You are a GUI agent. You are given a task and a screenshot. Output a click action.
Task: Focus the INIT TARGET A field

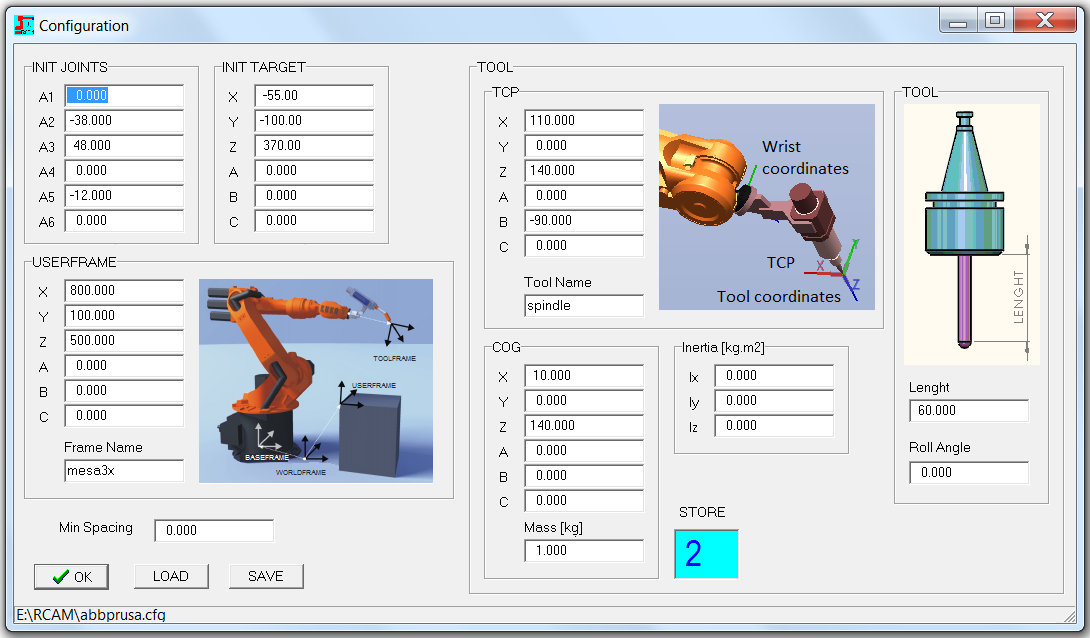[314, 171]
